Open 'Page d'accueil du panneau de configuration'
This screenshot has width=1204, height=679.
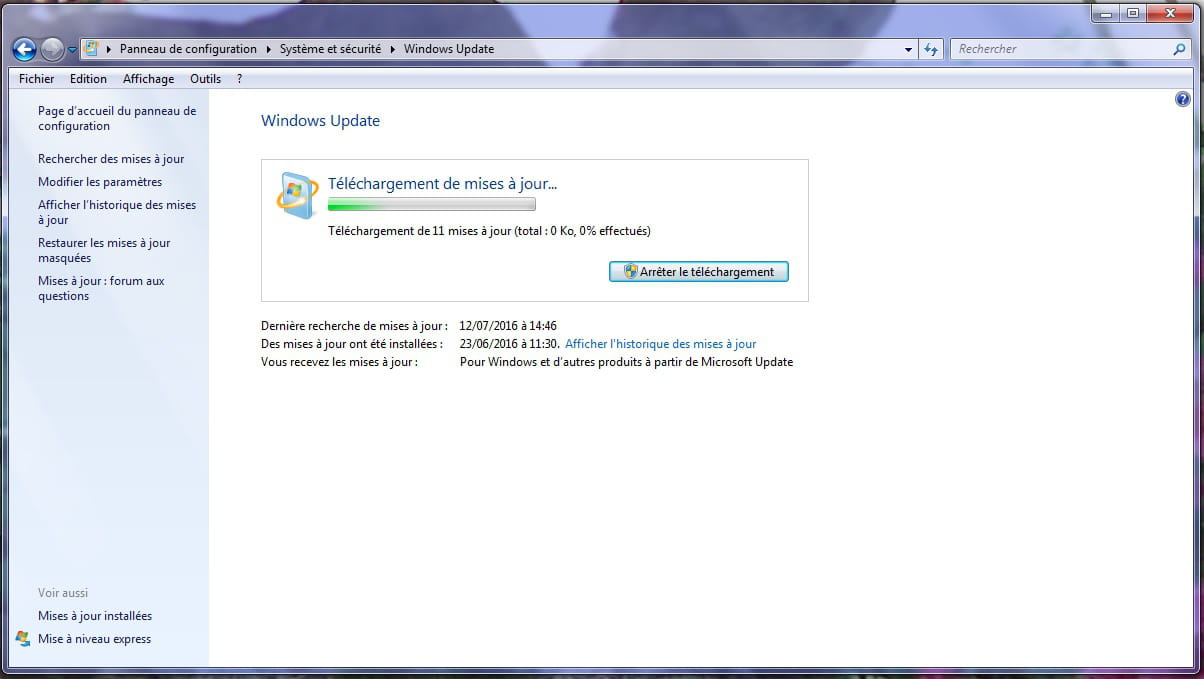coord(117,118)
